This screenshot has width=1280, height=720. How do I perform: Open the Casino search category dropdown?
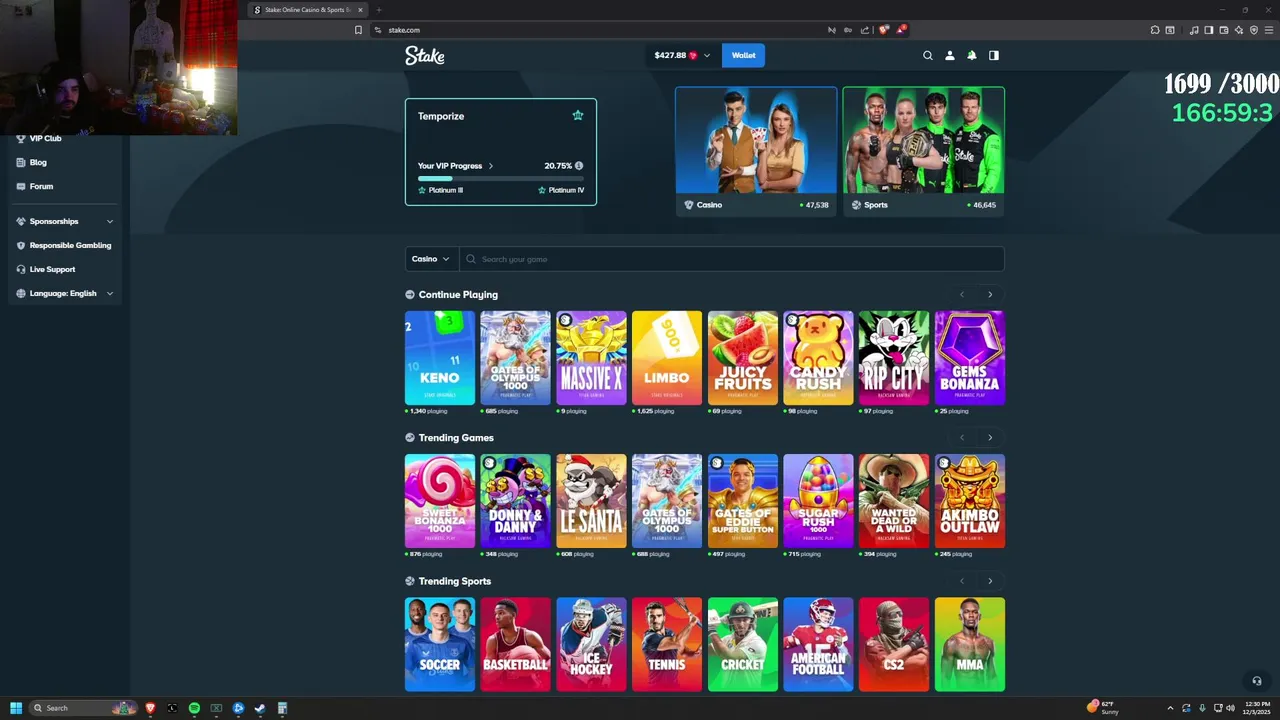pyautogui.click(x=432, y=259)
